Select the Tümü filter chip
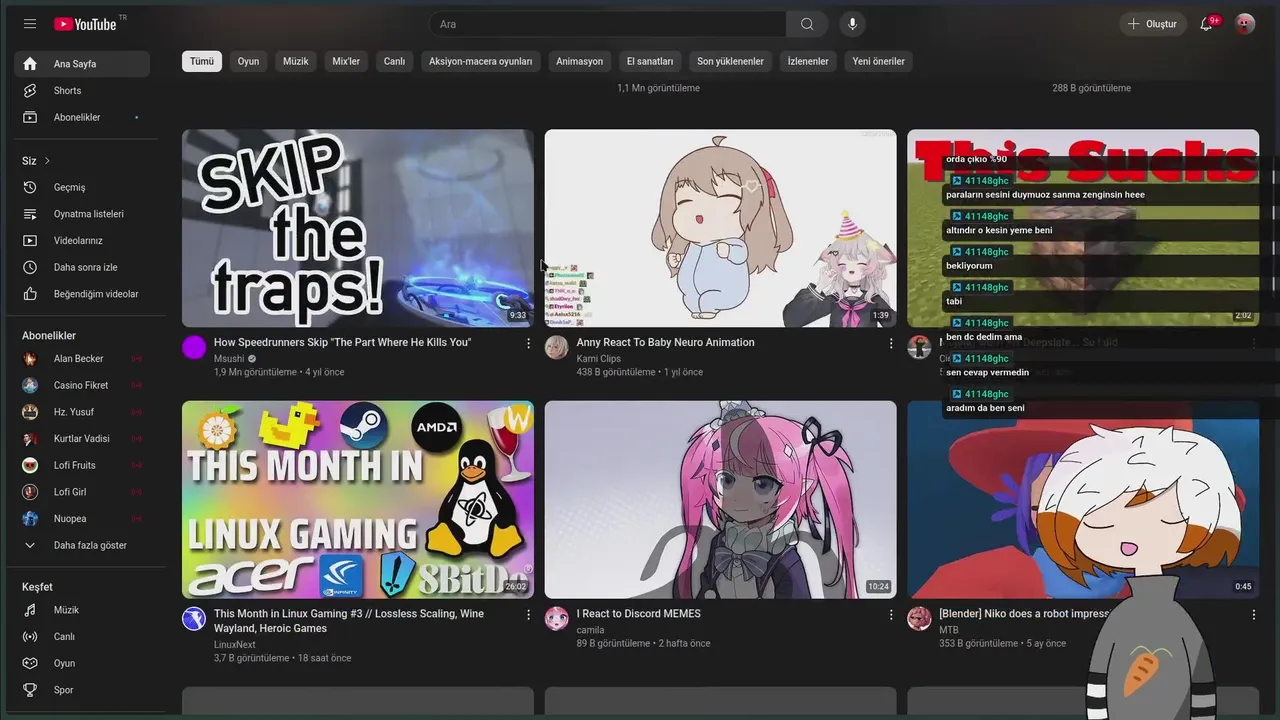Image resolution: width=1280 pixels, height=720 pixels. pyautogui.click(x=202, y=61)
